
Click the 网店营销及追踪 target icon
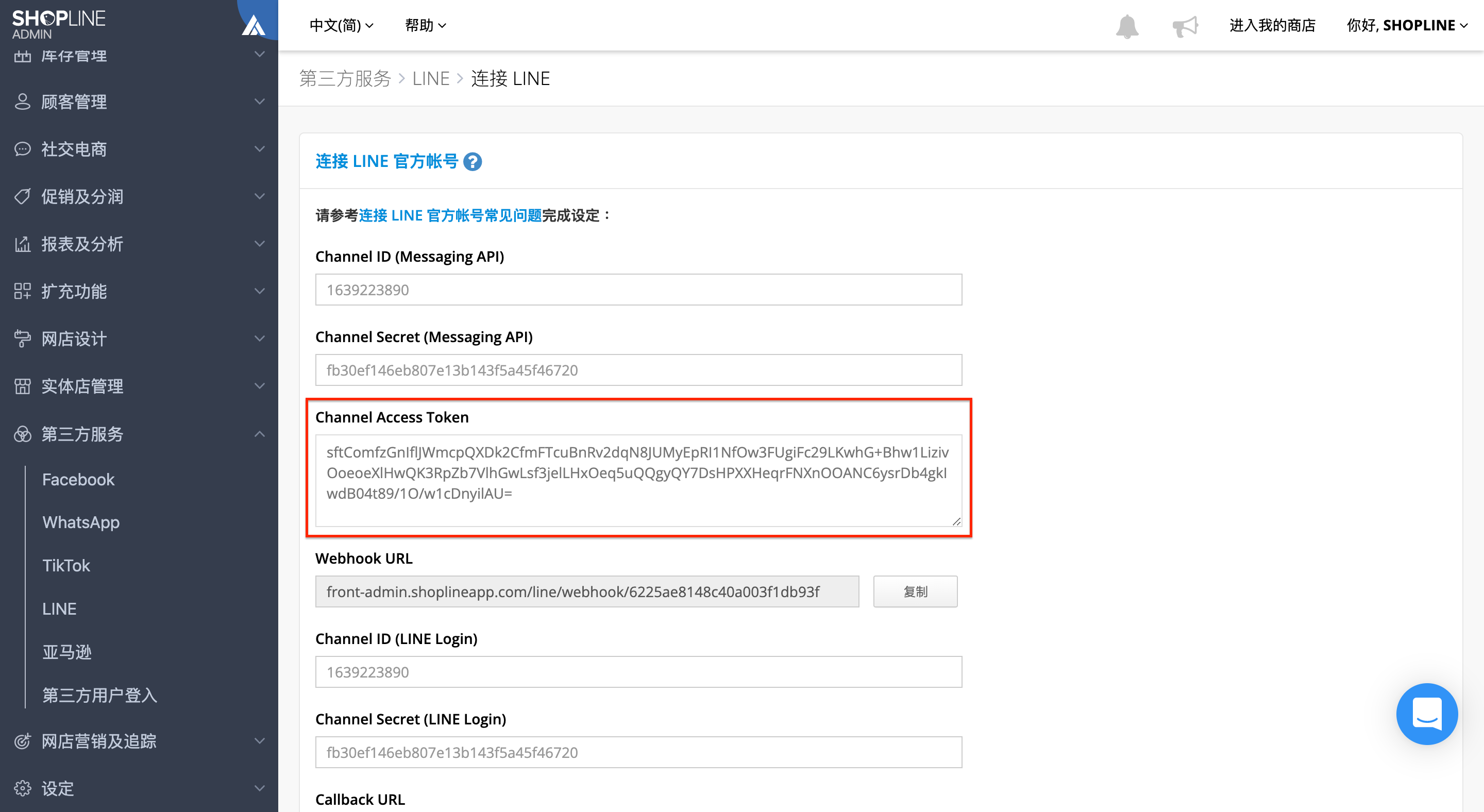[x=23, y=741]
